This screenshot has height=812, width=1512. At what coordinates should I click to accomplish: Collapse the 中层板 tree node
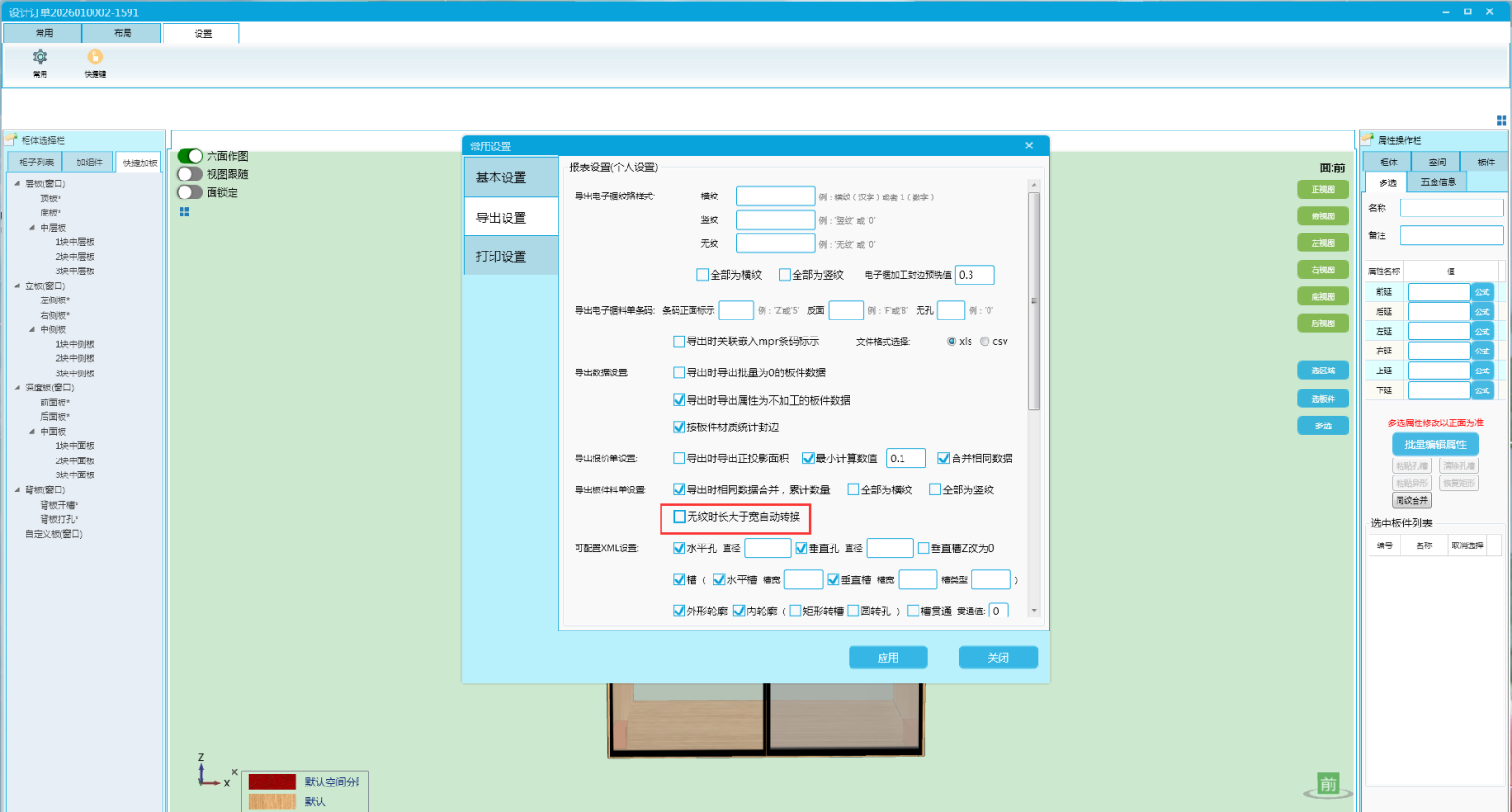coord(32,228)
